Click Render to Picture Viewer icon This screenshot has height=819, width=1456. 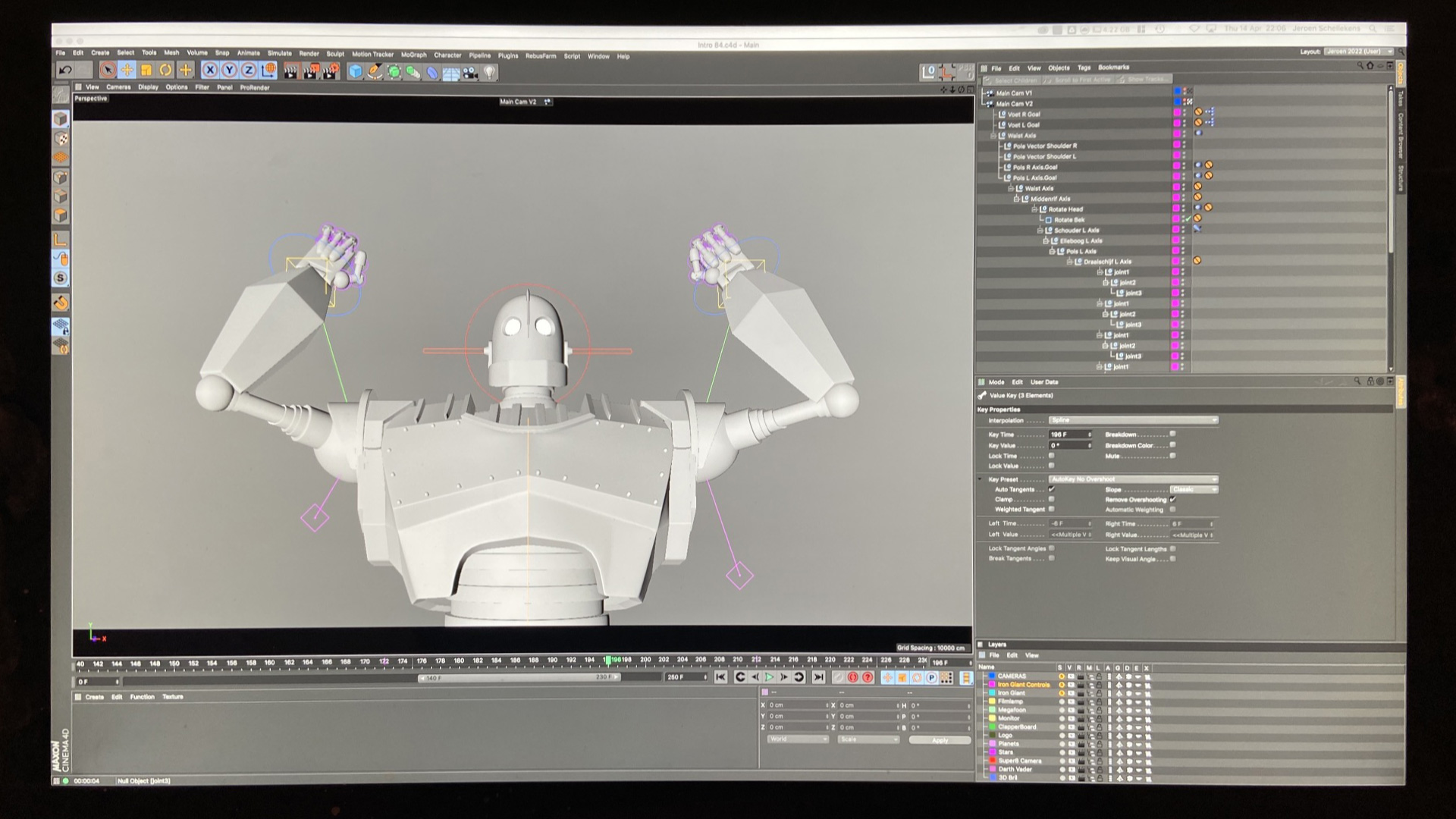(x=311, y=72)
